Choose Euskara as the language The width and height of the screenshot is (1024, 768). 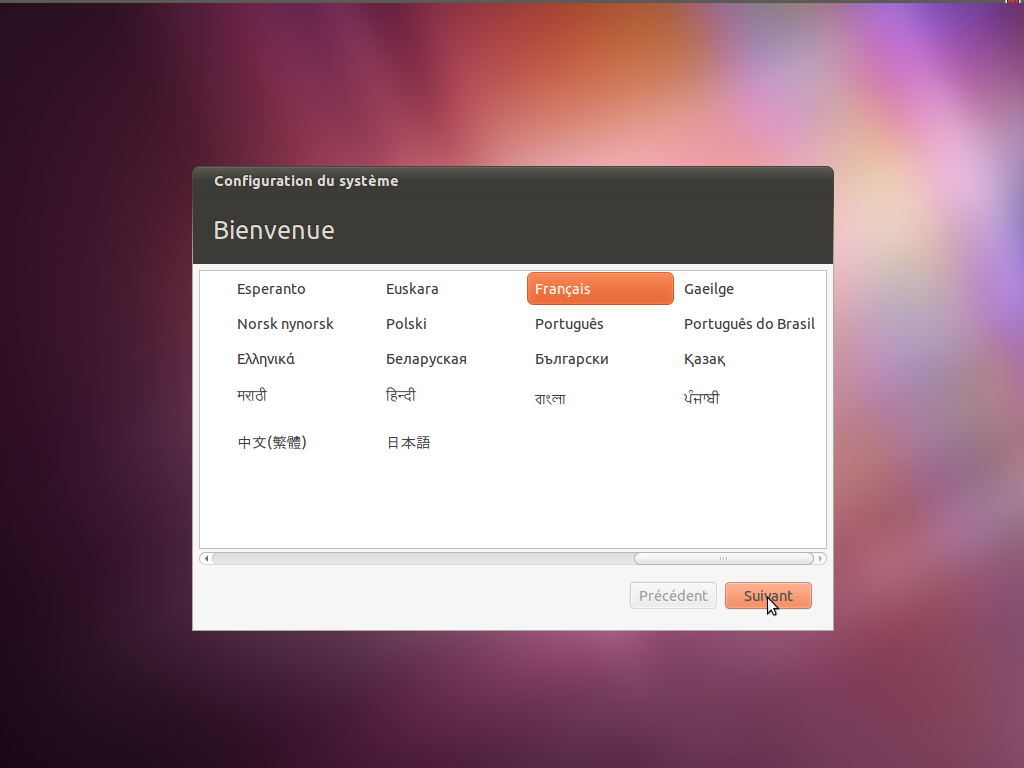click(412, 289)
